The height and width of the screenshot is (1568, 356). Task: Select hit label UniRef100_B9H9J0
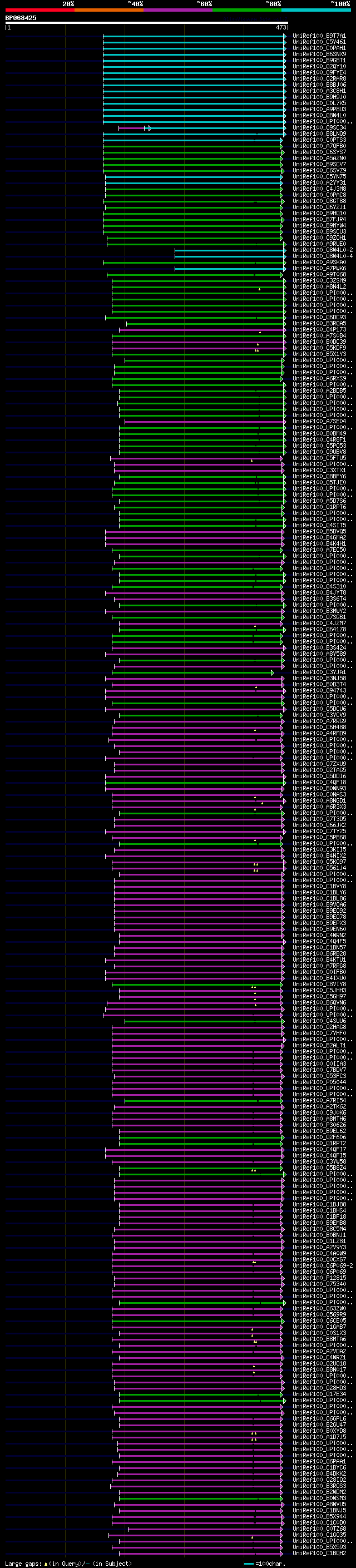pos(319,97)
